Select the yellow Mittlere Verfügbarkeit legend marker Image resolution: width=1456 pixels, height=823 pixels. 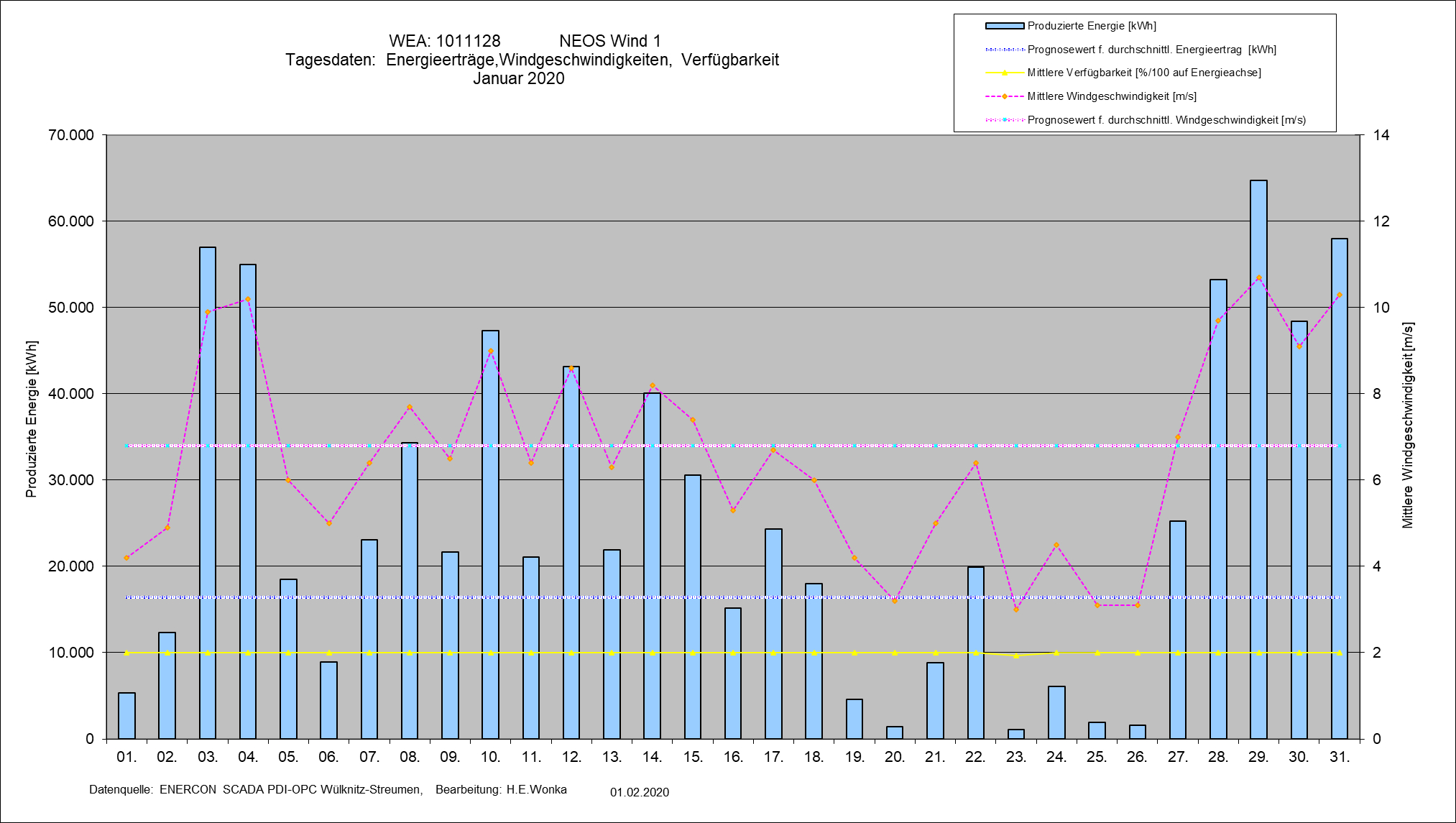click(1004, 73)
